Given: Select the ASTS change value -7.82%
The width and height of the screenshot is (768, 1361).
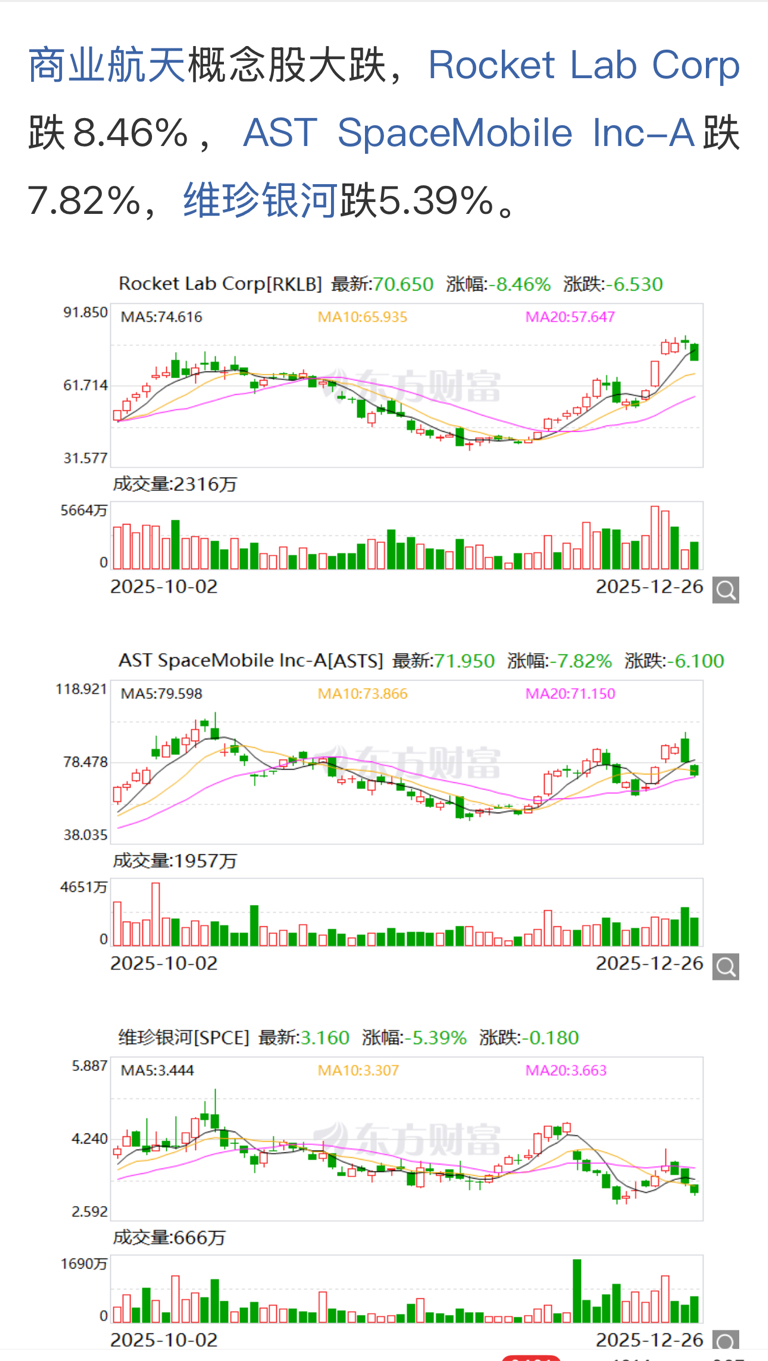Looking at the screenshot, I should pos(581,661).
